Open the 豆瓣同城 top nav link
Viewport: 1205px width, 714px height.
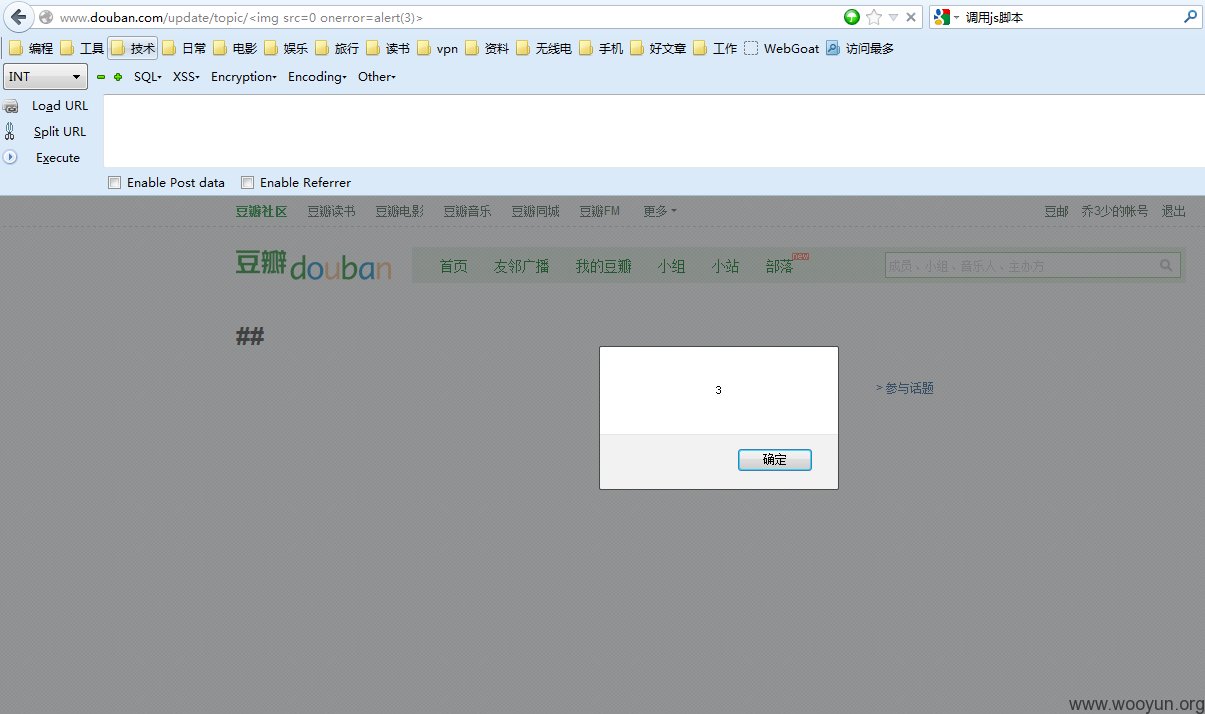[535, 212]
